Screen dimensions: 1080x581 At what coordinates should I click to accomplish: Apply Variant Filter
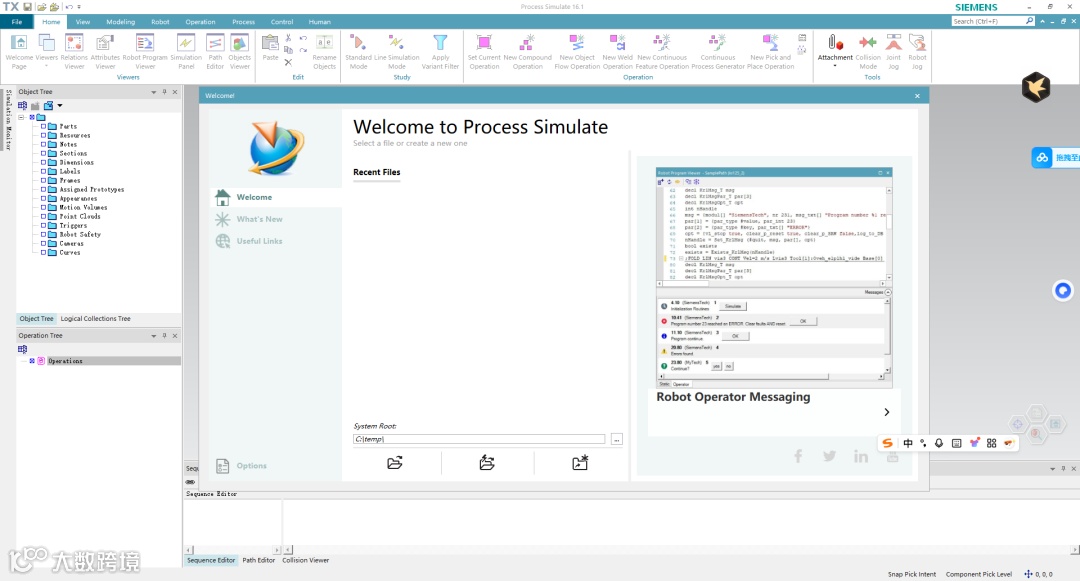point(440,52)
